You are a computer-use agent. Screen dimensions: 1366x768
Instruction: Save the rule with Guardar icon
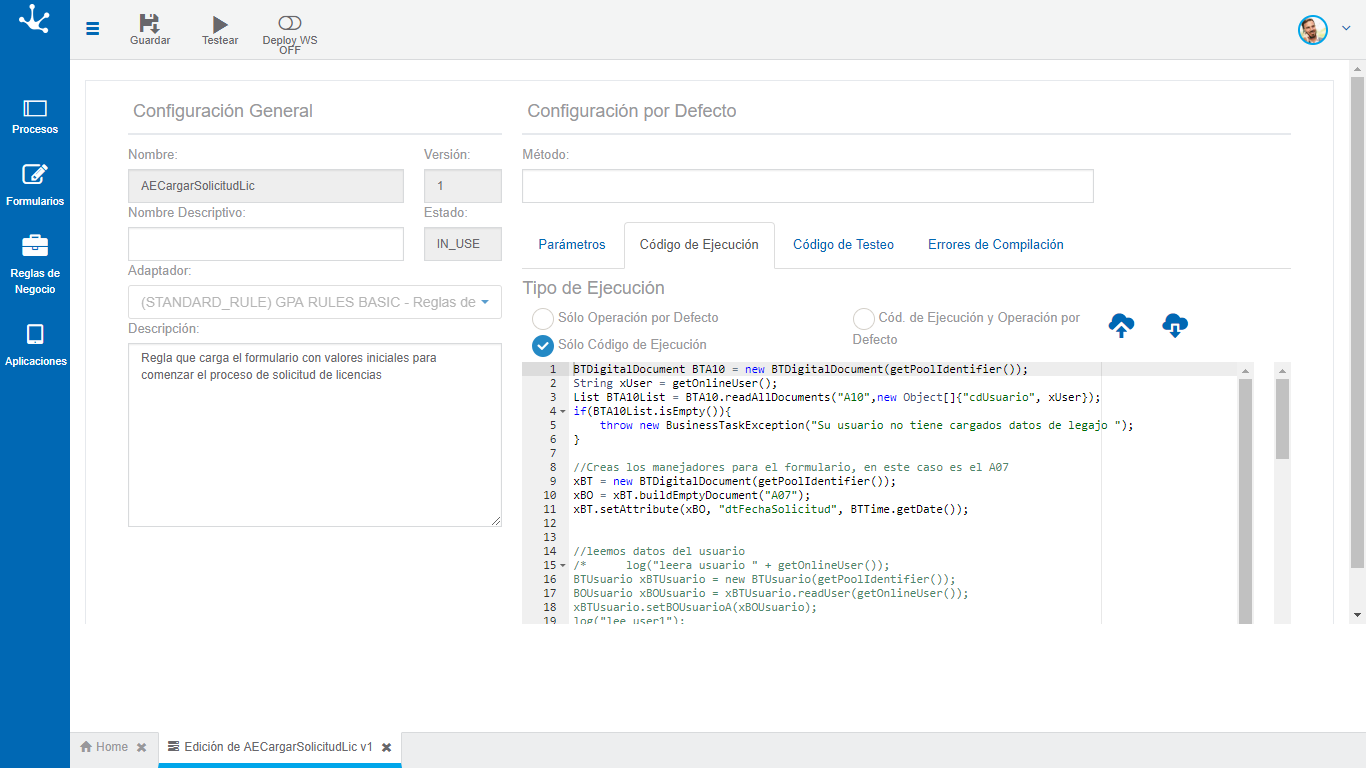(150, 23)
